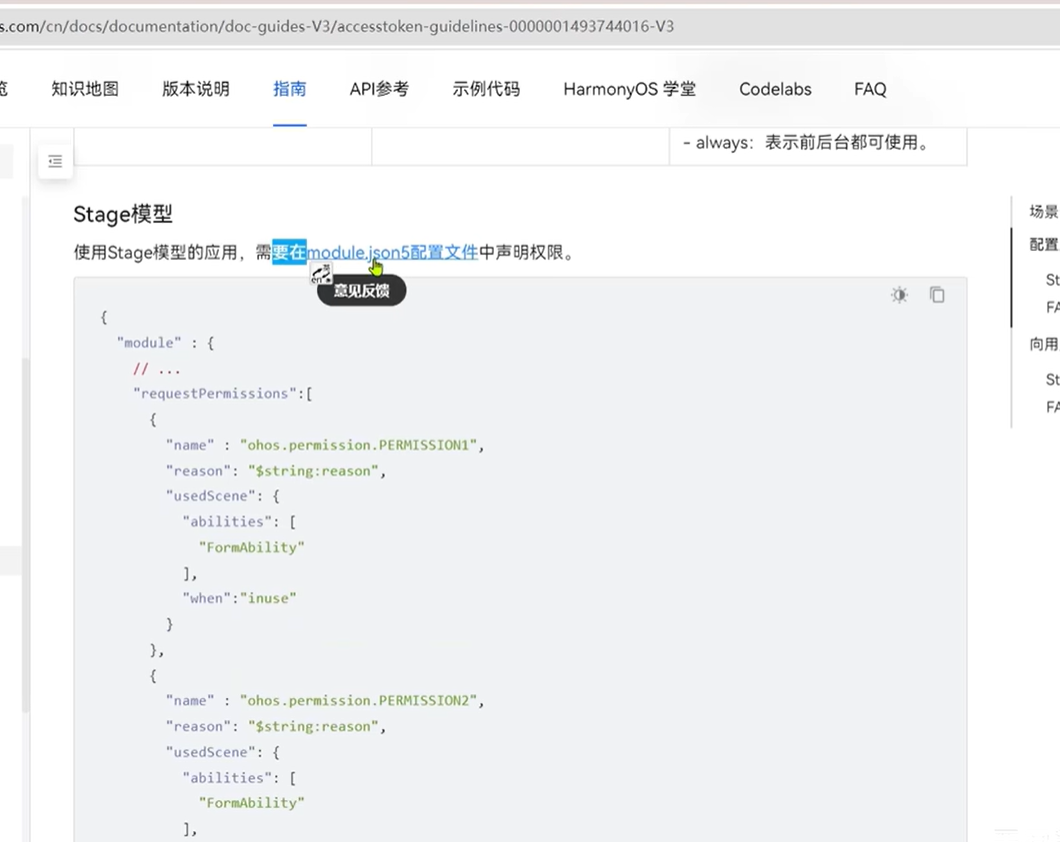
Task: Click the Stage模型 section heading
Action: (123, 214)
